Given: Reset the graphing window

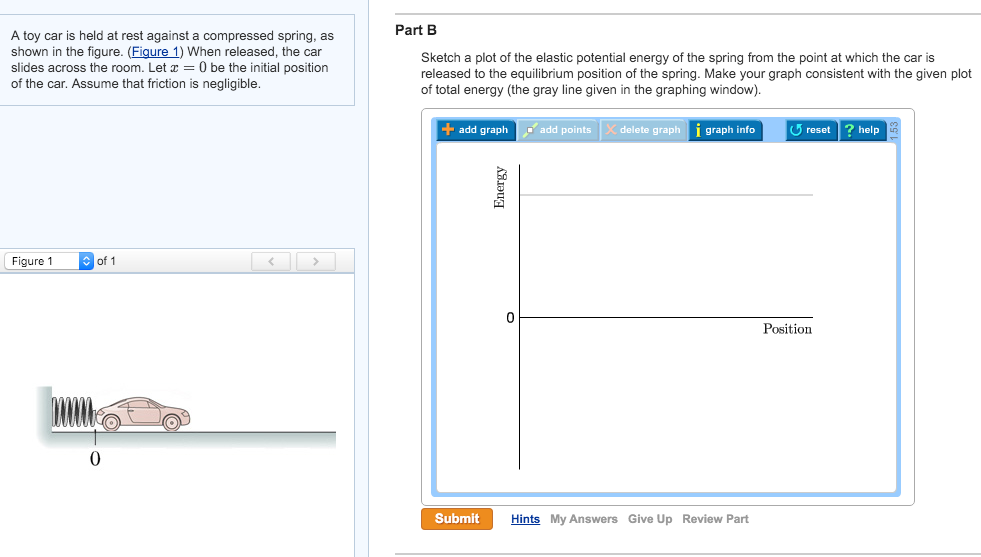Looking at the screenshot, I should pyautogui.click(x=810, y=130).
